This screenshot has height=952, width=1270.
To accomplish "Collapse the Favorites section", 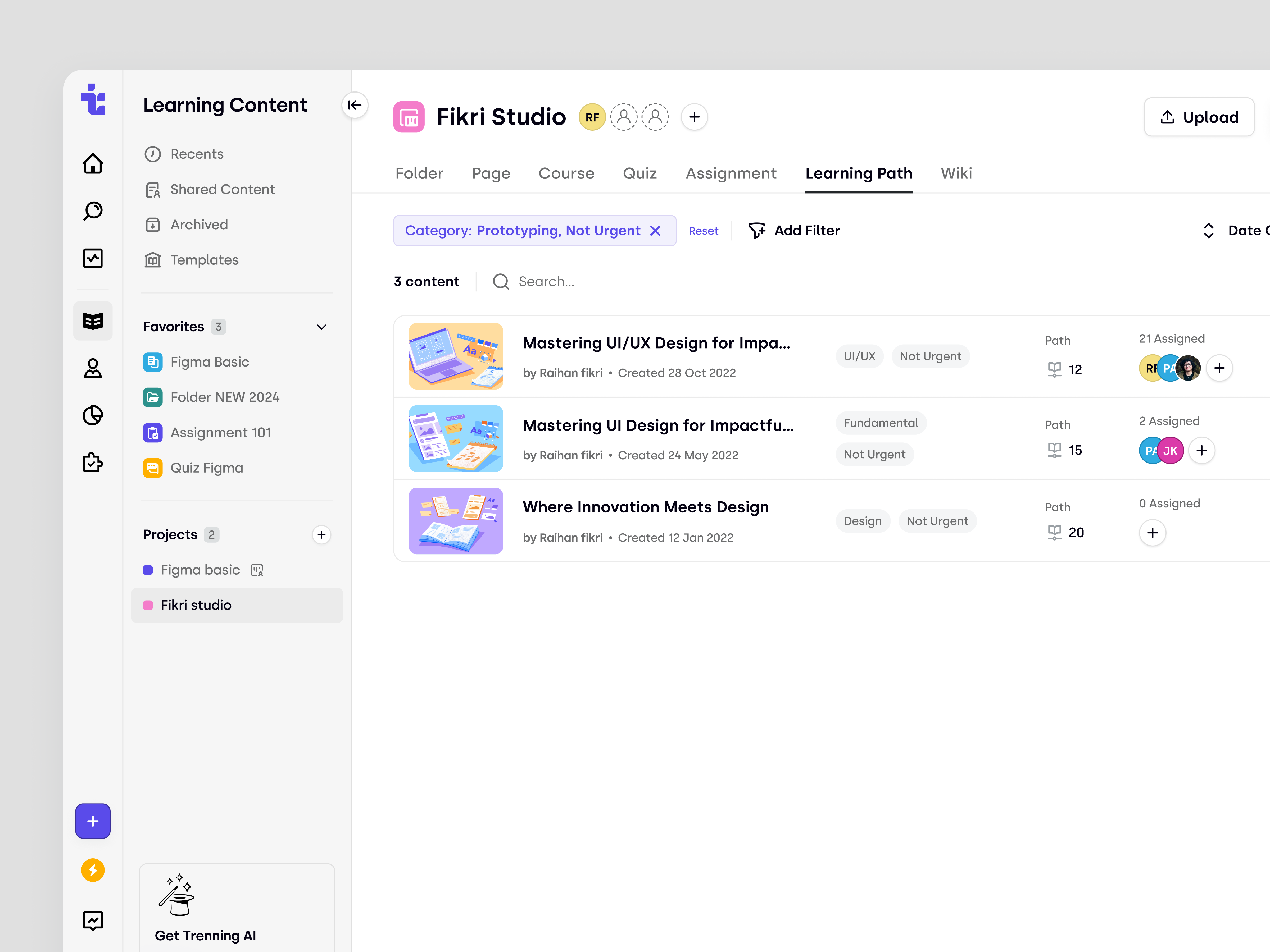I will 321,327.
